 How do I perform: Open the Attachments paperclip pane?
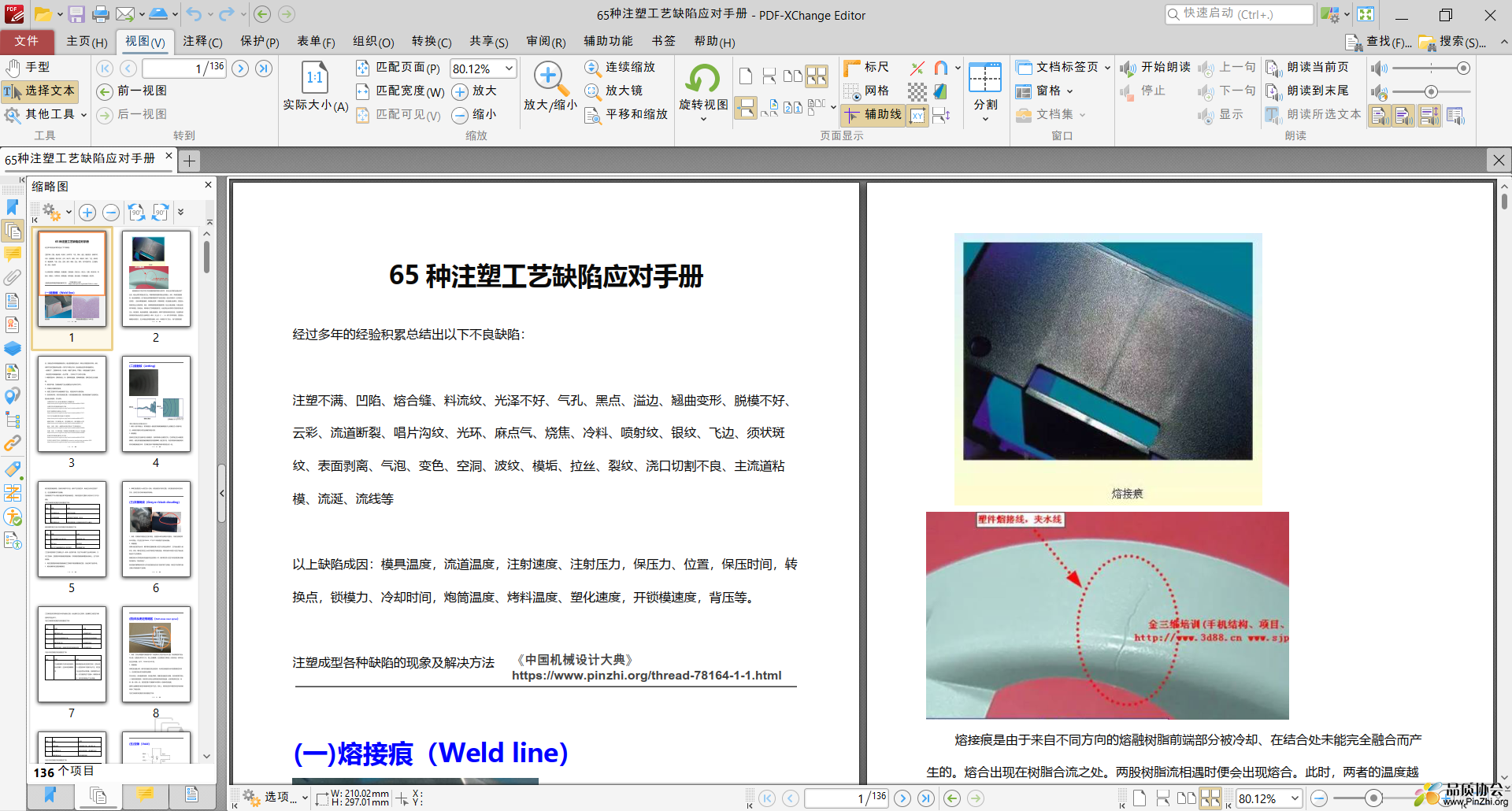point(12,277)
